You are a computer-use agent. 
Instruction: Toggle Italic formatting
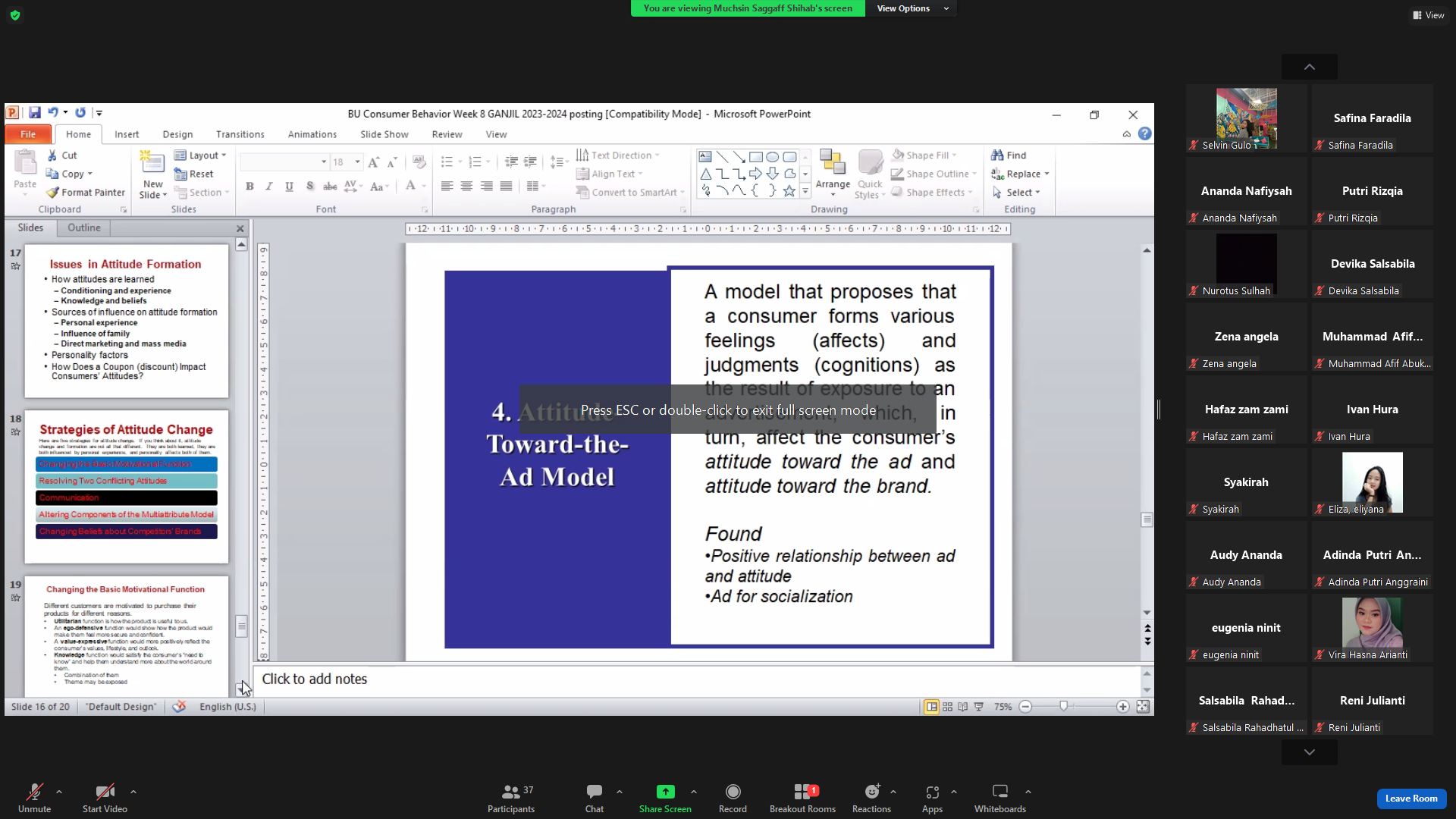(268, 187)
